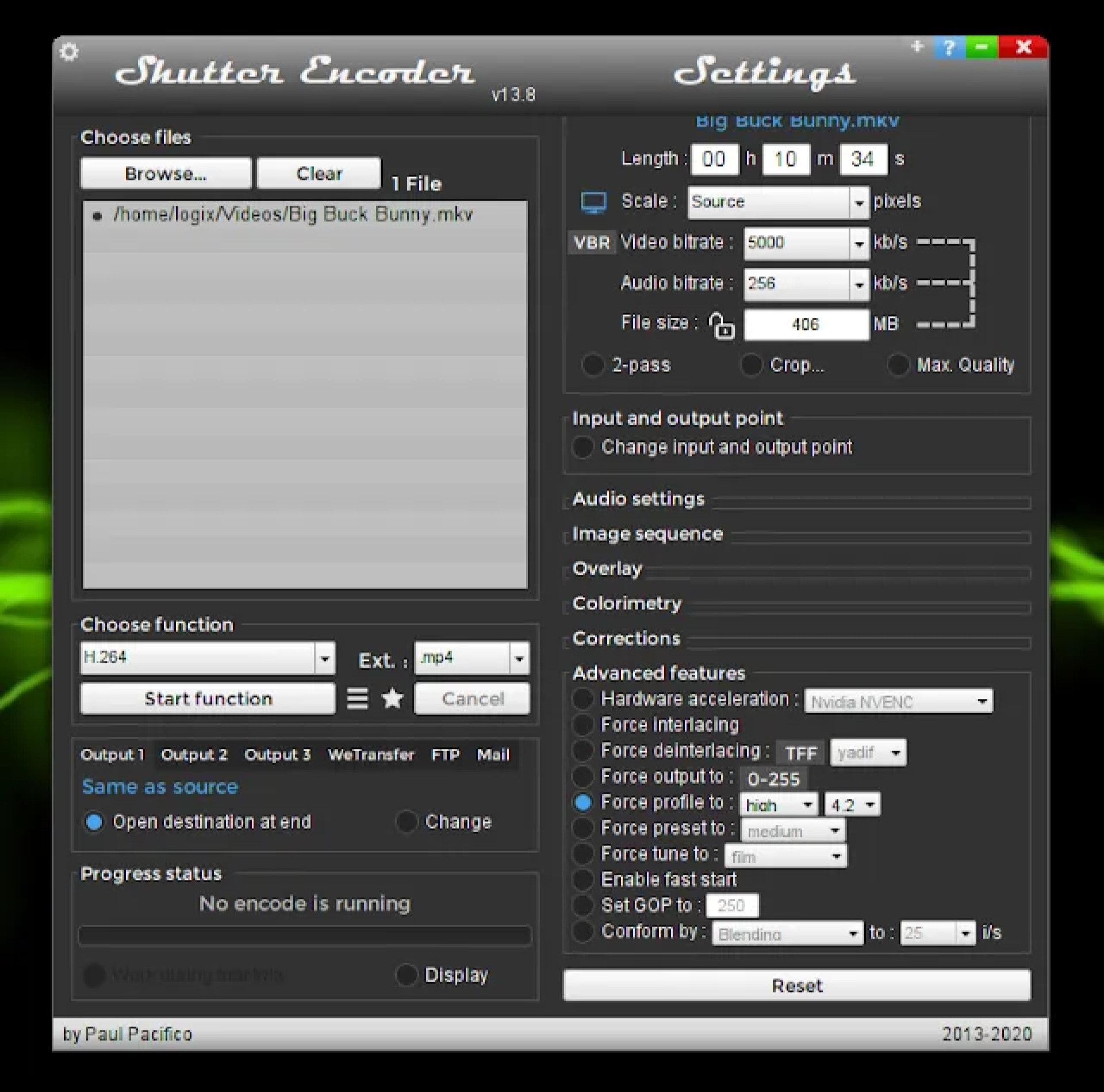This screenshot has height=1092, width=1104.
Task: Open settings via the gear icon
Action: click(69, 52)
